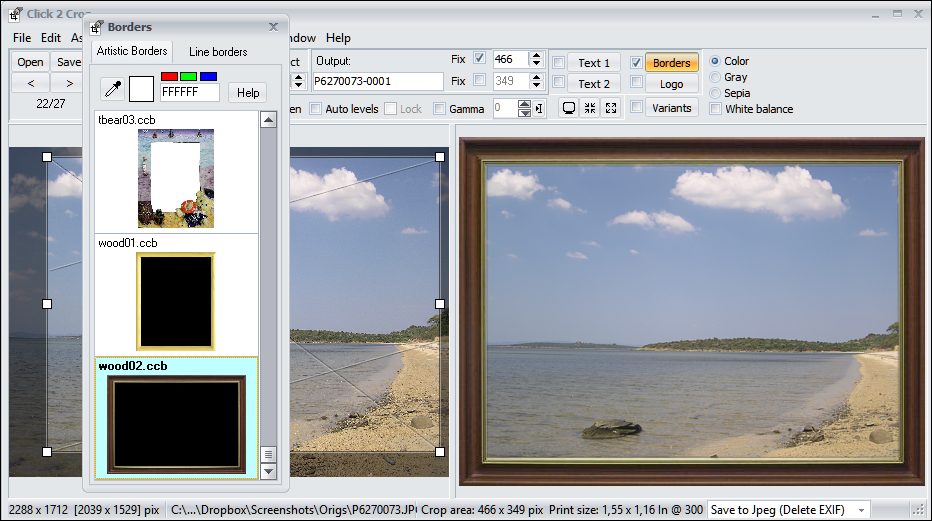Click the bottom-right crop handle

click(440, 452)
